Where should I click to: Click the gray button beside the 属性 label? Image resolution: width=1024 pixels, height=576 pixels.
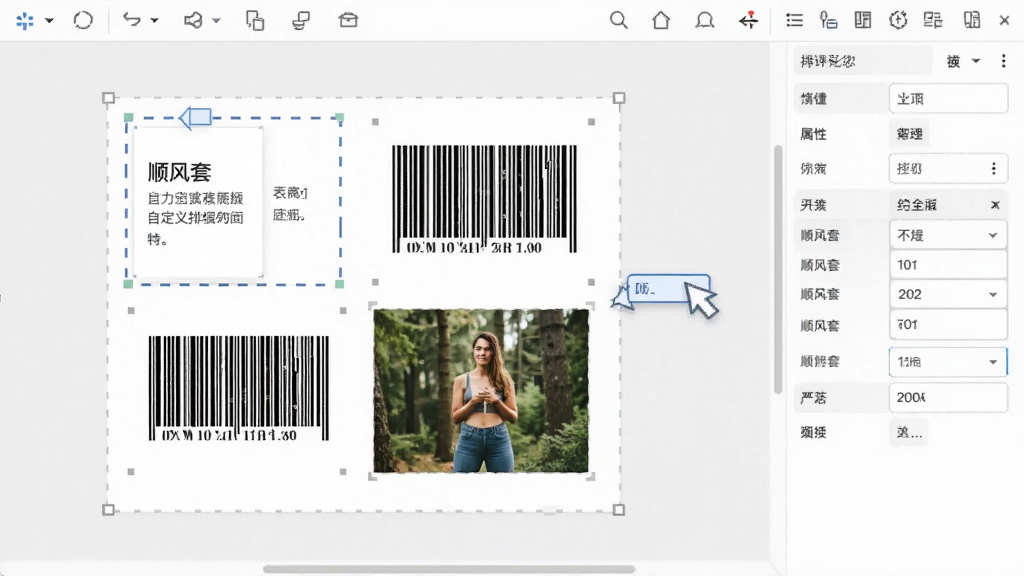pyautogui.click(x=909, y=134)
